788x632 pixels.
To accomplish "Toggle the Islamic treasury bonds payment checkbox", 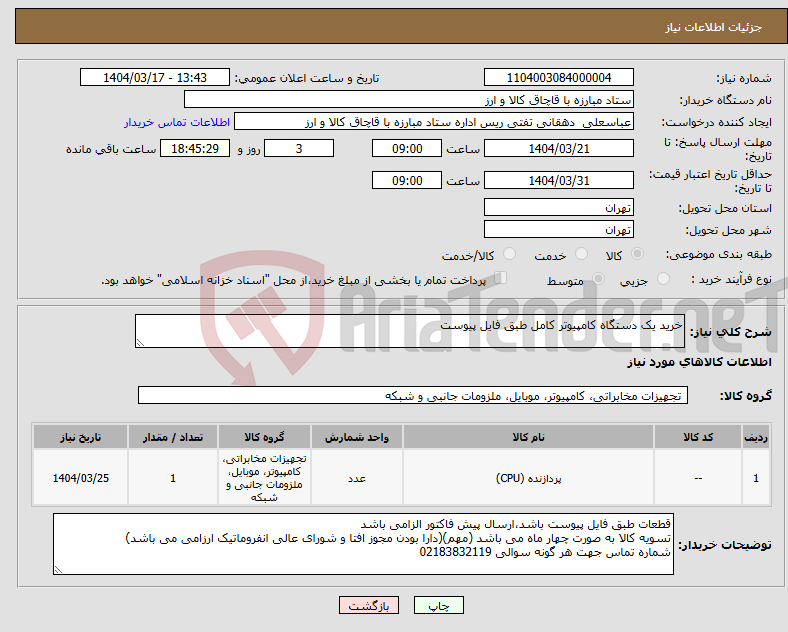I will point(501,278).
